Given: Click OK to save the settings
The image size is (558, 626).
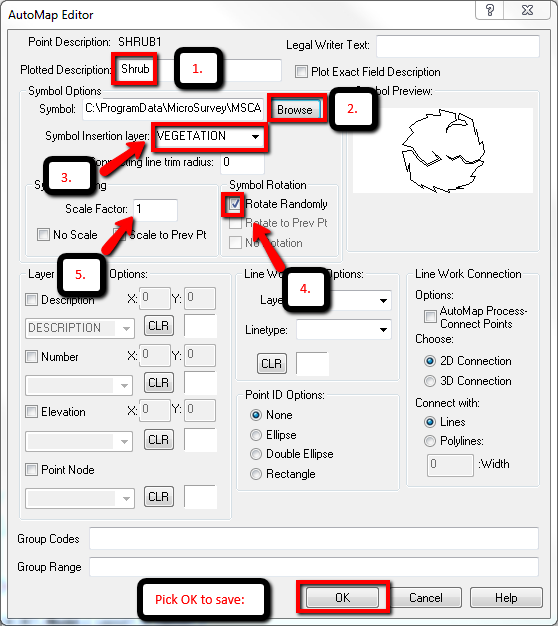Looking at the screenshot, I should click(x=342, y=598).
